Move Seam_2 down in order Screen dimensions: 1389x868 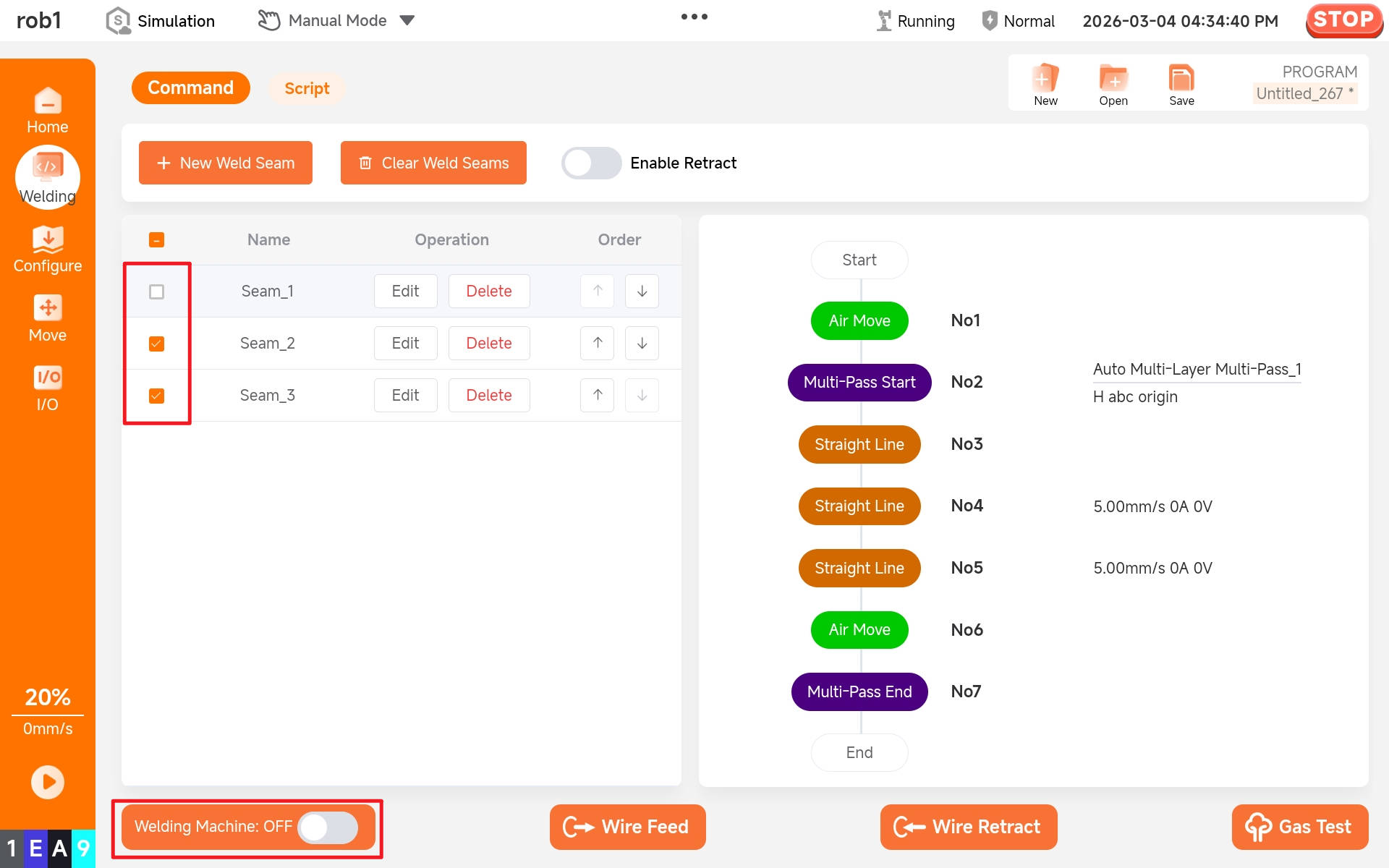click(x=642, y=343)
